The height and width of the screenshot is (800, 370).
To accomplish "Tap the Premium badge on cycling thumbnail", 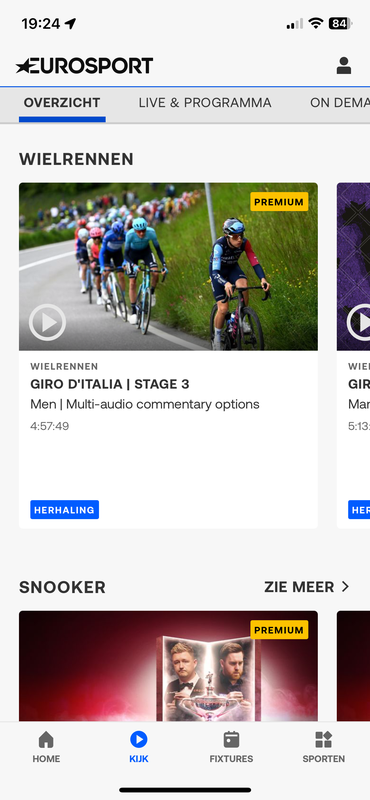I will pos(279,202).
